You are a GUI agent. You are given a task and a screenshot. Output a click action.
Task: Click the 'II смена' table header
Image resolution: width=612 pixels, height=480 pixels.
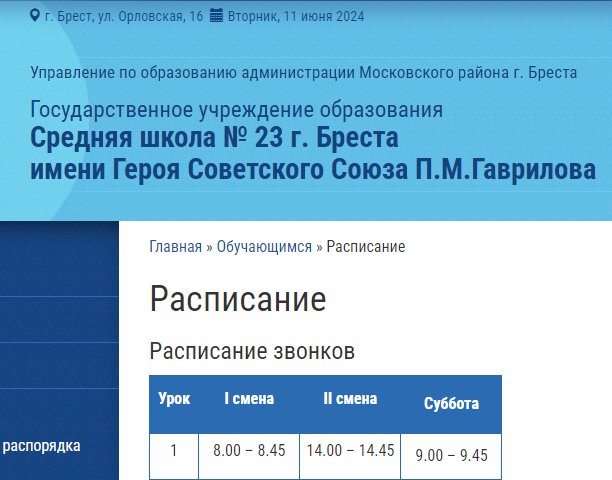350,399
